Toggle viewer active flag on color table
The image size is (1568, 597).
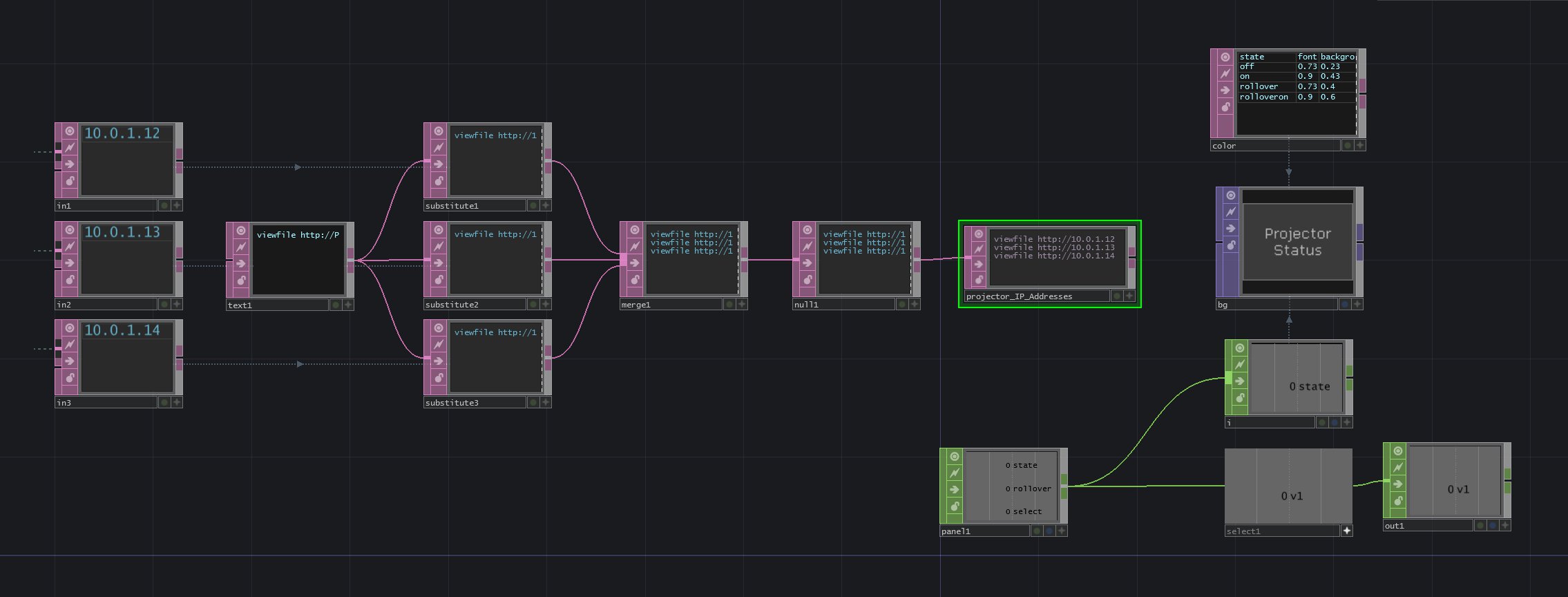pos(1225,57)
